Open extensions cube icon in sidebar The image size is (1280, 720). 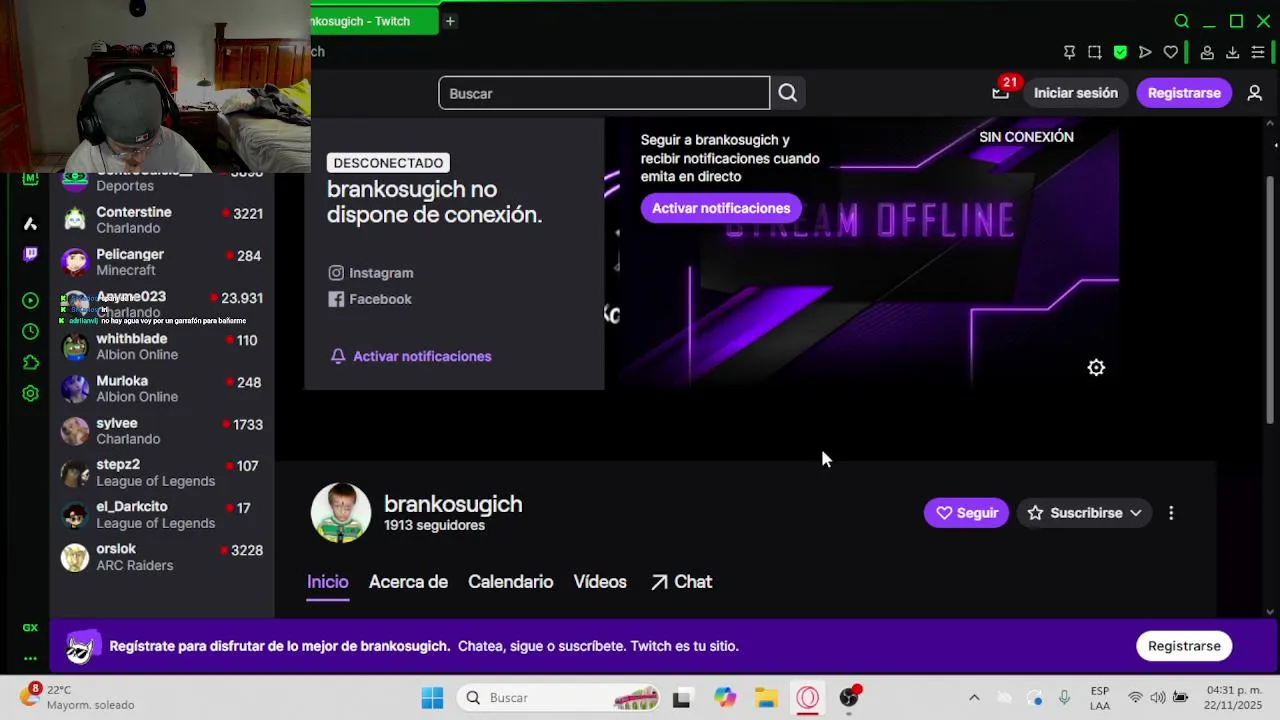pos(30,362)
